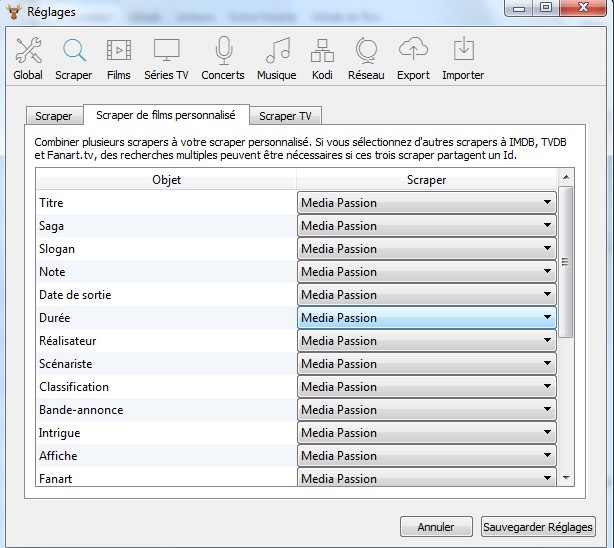Click the table's vertical scrollbar handle

(x=566, y=260)
